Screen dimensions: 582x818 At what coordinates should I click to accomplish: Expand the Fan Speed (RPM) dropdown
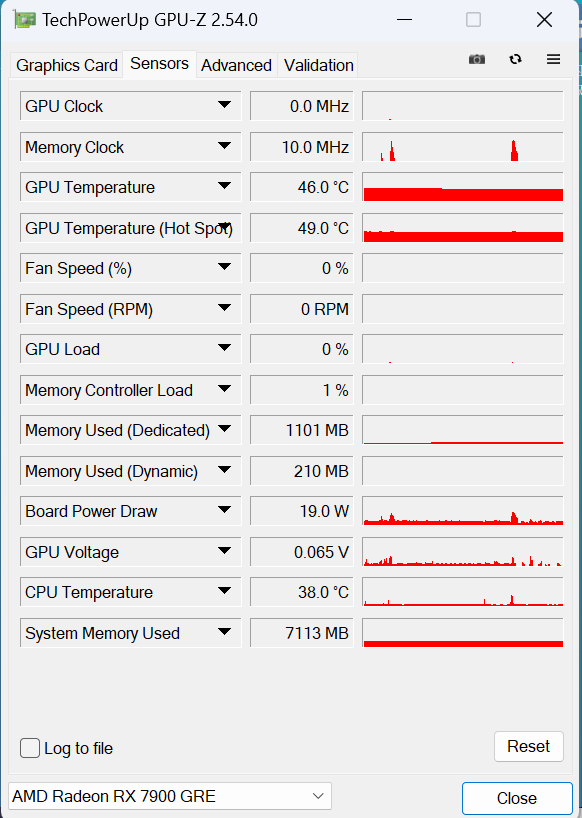(224, 308)
